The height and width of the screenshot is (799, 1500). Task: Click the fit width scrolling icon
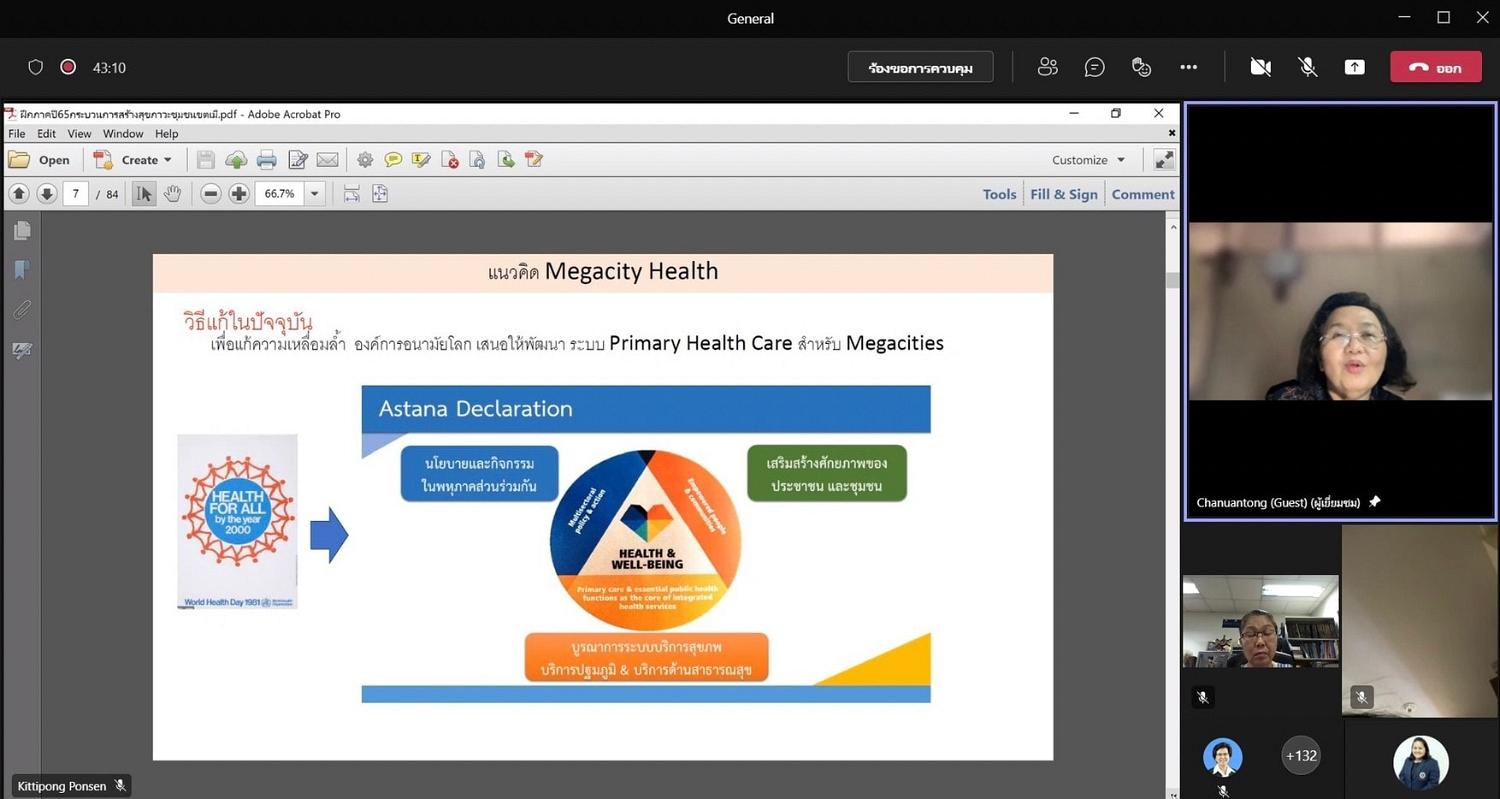click(x=352, y=194)
